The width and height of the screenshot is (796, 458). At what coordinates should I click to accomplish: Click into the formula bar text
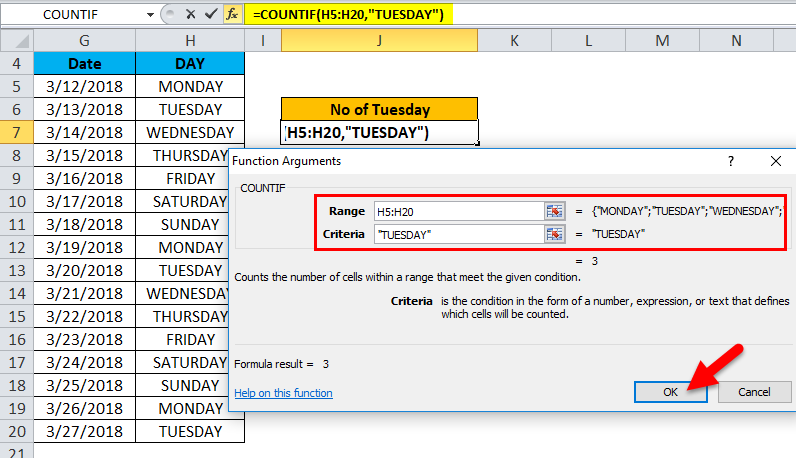pyautogui.click(x=348, y=14)
